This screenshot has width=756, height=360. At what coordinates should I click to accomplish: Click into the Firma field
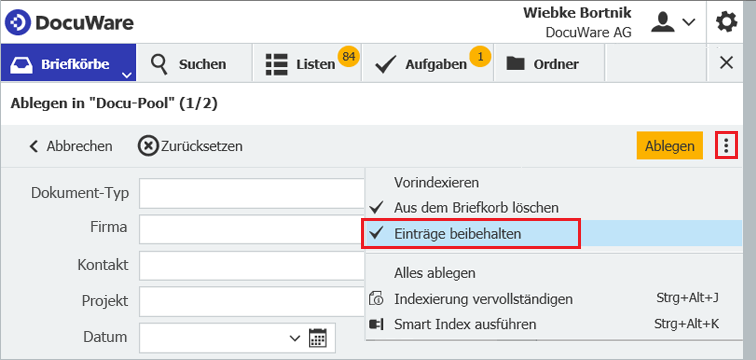[x=252, y=229]
